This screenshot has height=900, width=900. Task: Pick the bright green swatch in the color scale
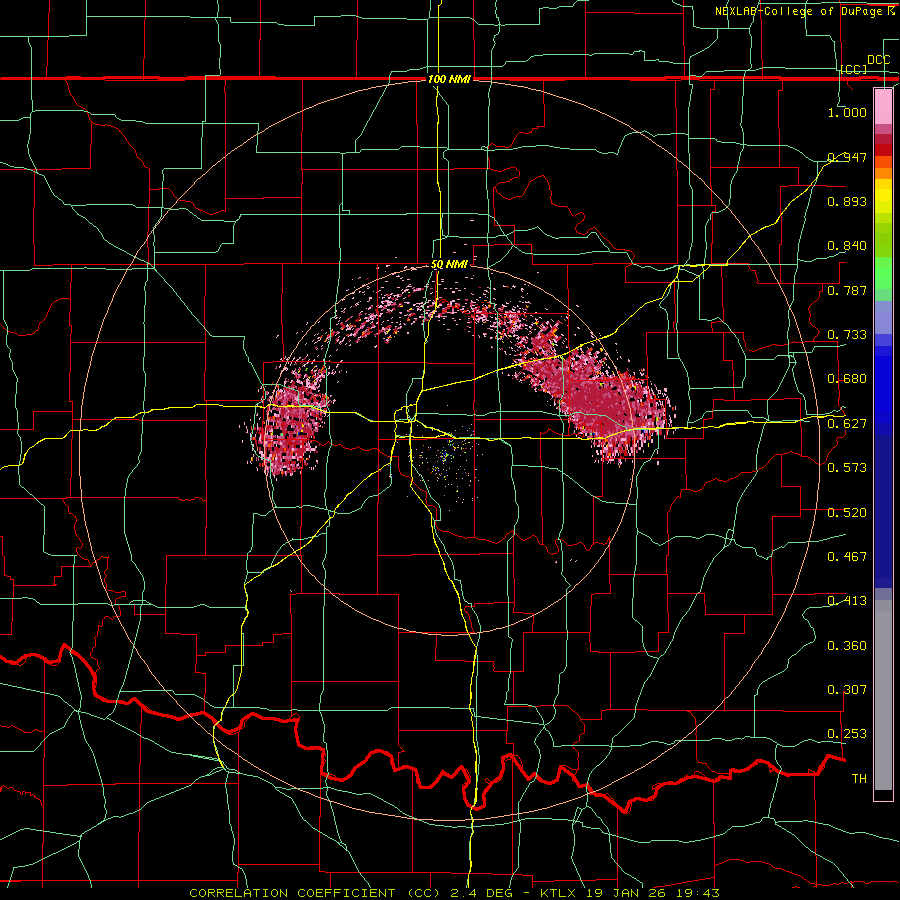coord(883,273)
